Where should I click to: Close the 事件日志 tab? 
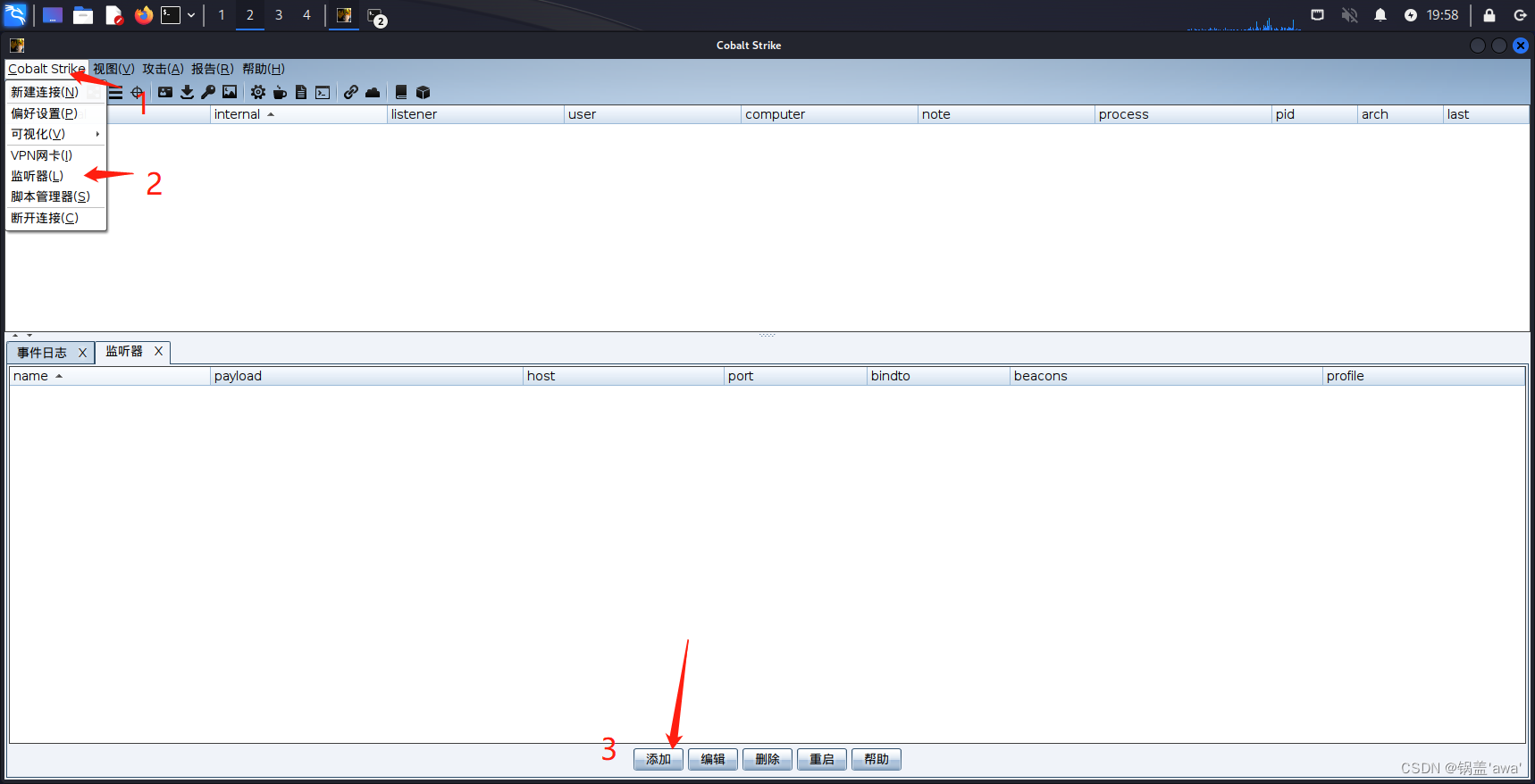click(82, 353)
